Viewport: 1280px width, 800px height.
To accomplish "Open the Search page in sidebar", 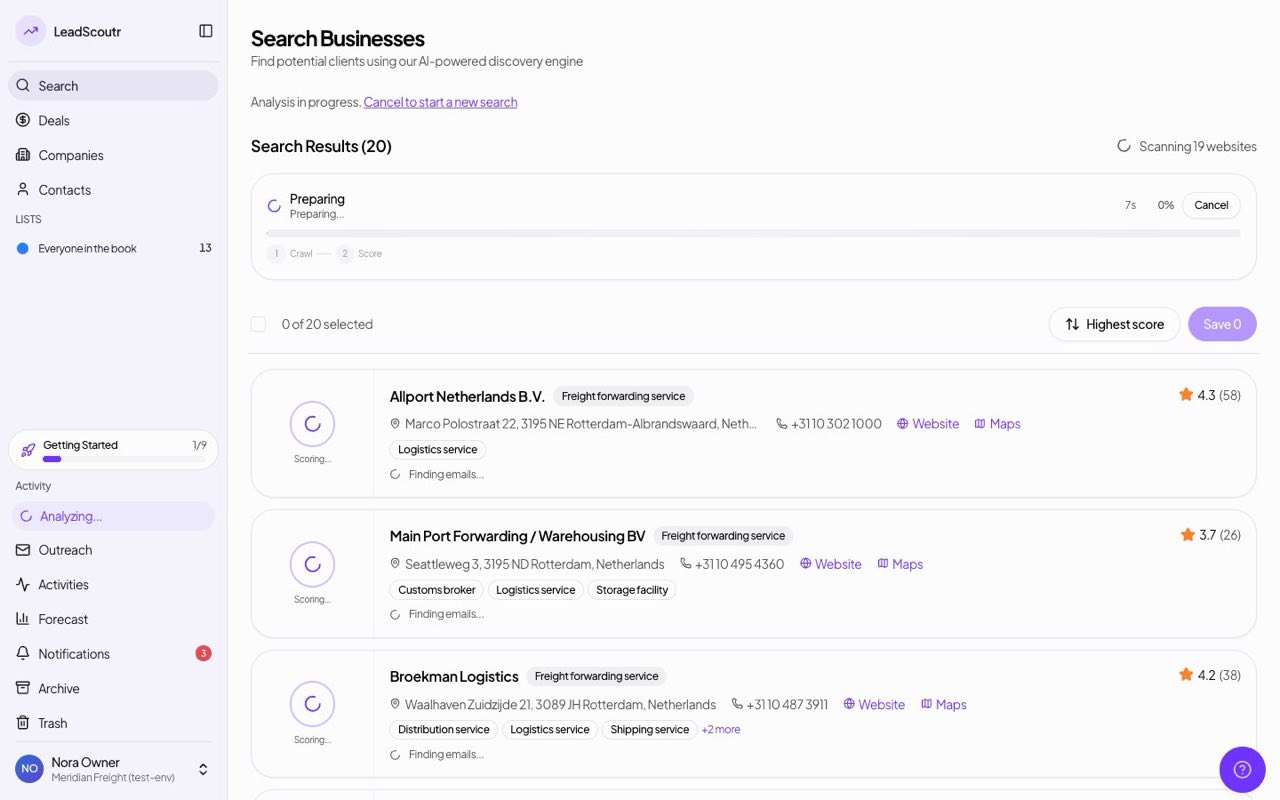I will [x=113, y=85].
